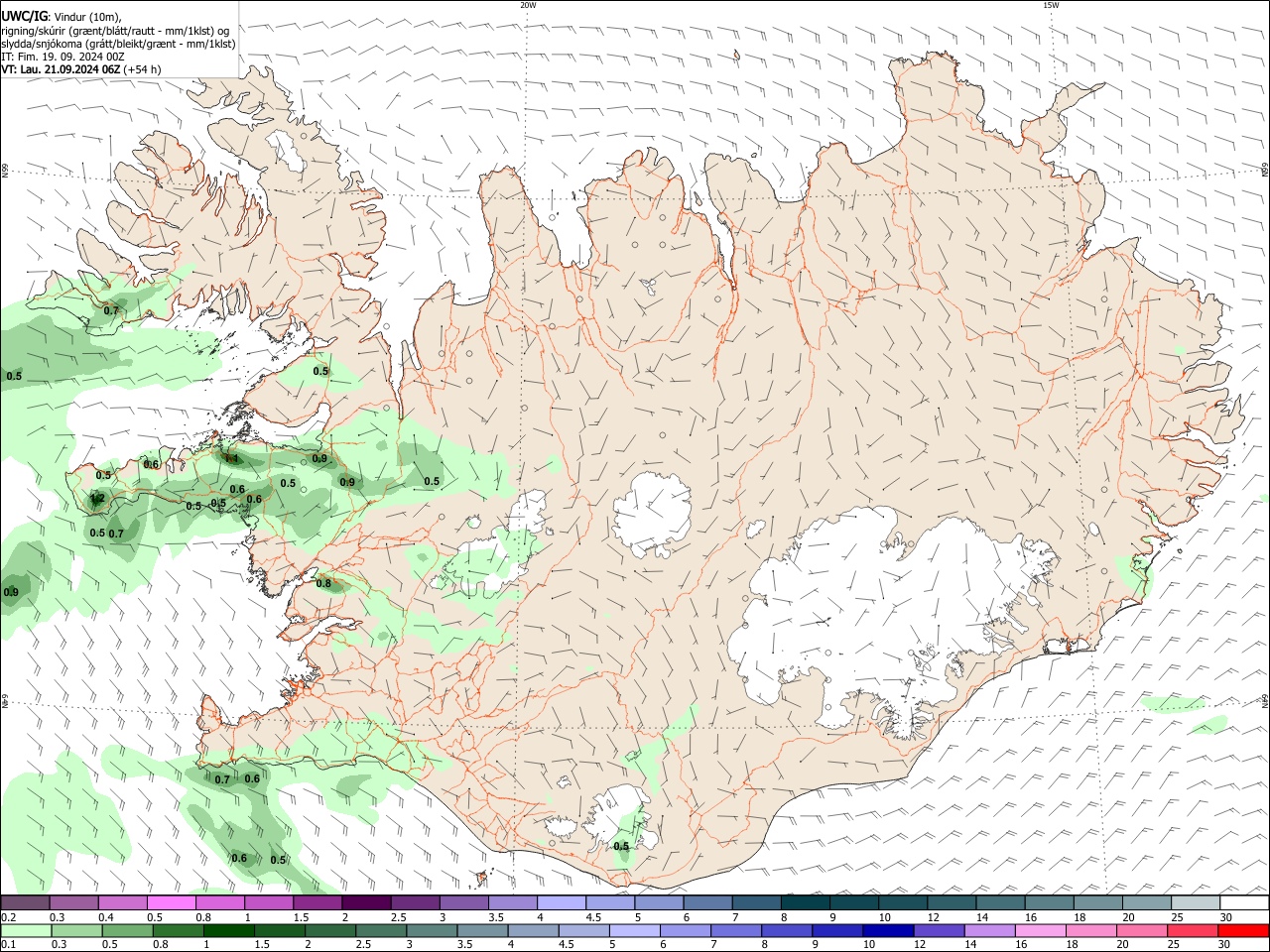Click the 'rigning/skúrir' legend description line

pos(114,31)
